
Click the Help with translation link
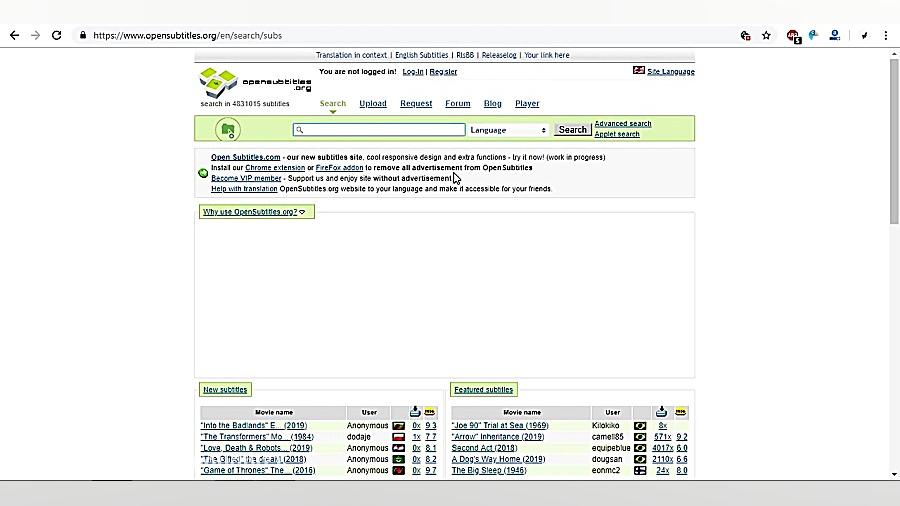coord(244,189)
